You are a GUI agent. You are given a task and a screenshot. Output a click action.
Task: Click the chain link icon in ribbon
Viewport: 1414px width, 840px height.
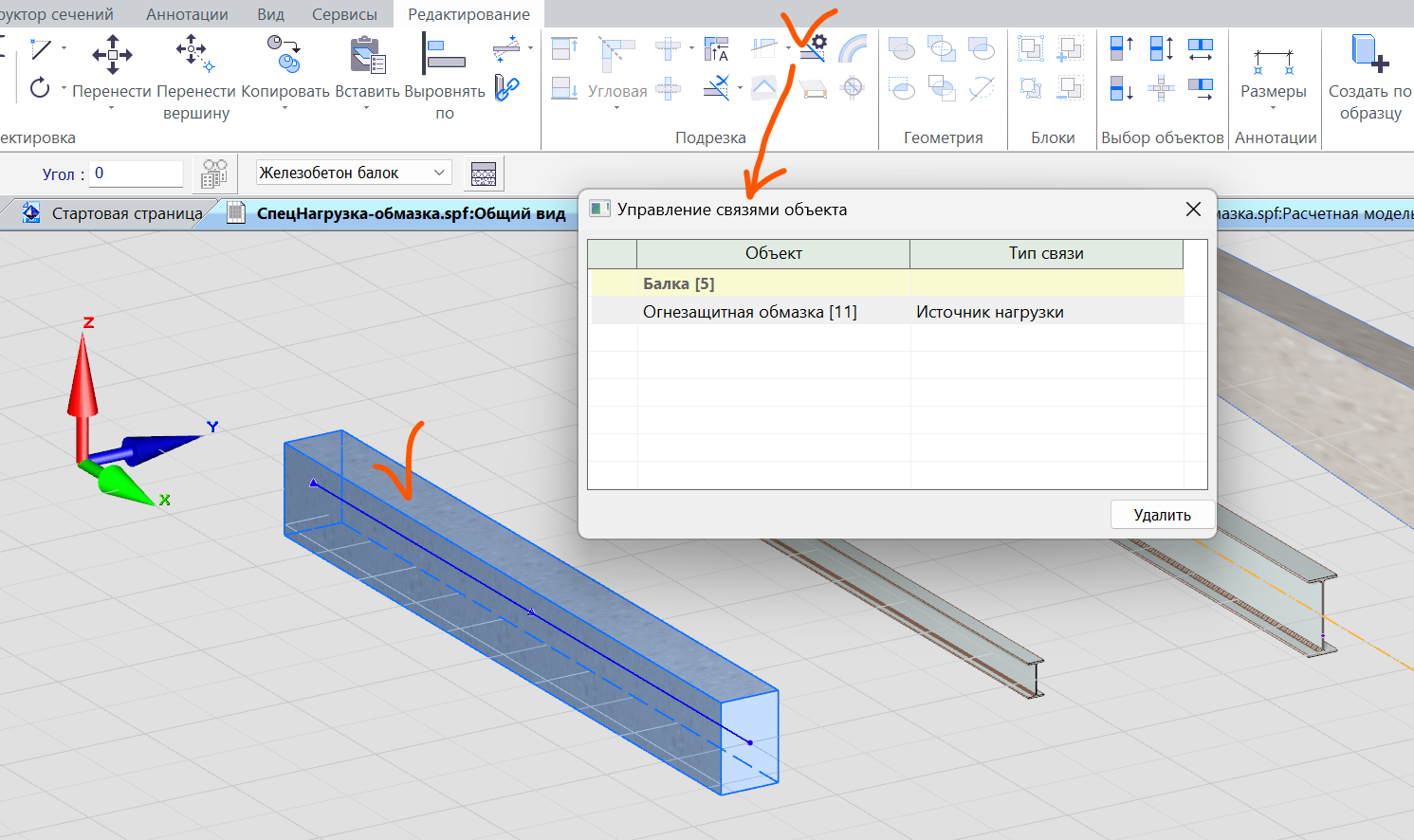(507, 89)
